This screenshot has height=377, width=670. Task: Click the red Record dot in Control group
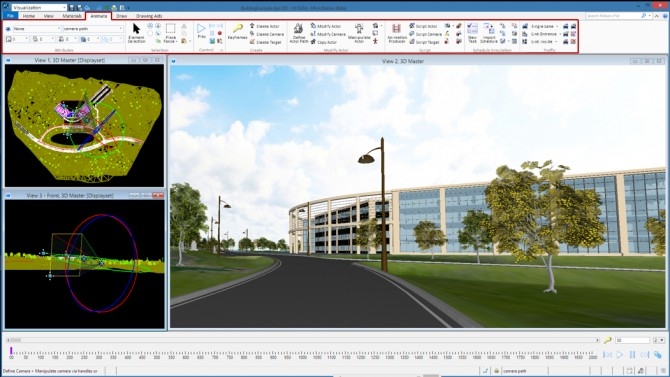220,33
